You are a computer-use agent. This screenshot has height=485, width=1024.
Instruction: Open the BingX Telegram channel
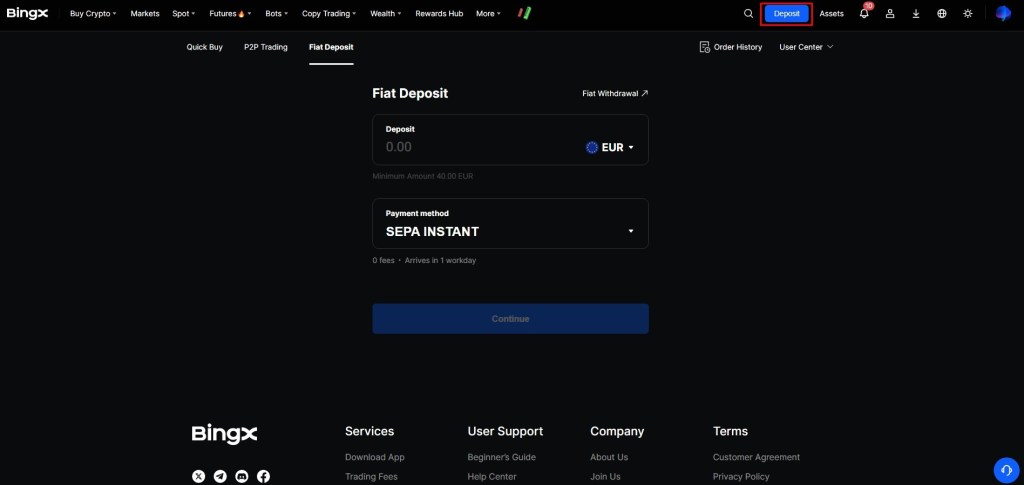point(220,477)
